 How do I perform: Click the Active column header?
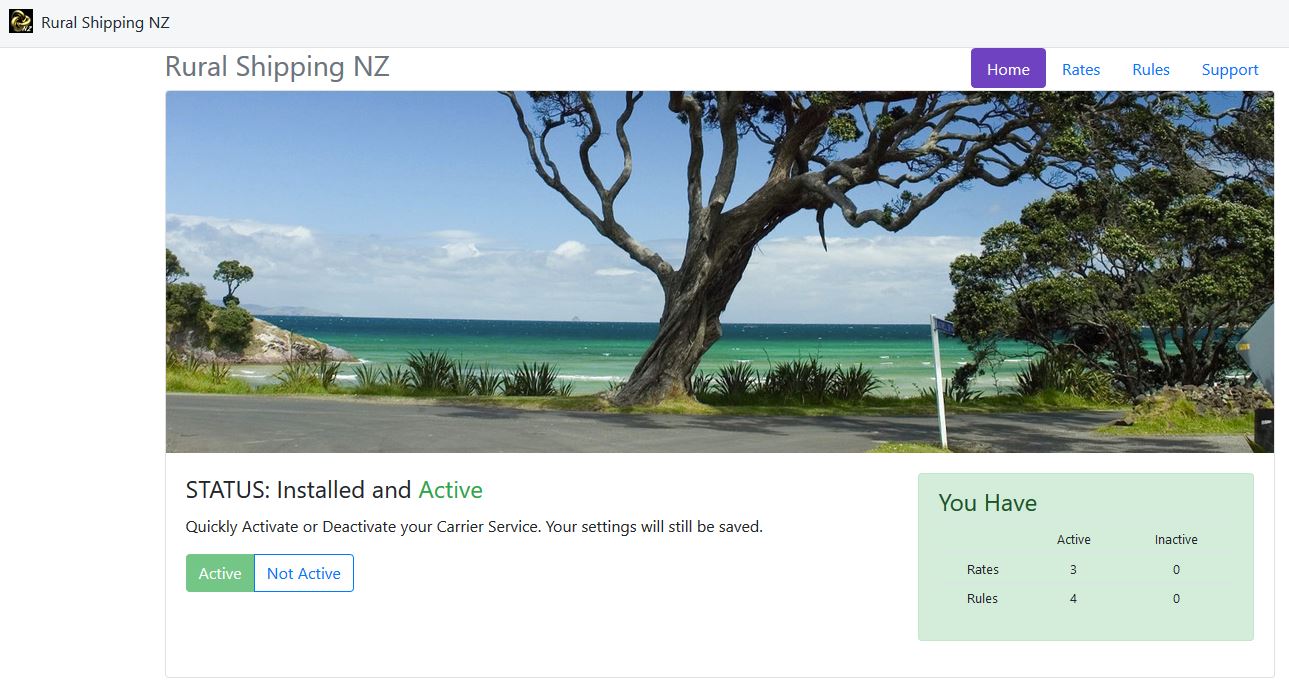coord(1073,540)
